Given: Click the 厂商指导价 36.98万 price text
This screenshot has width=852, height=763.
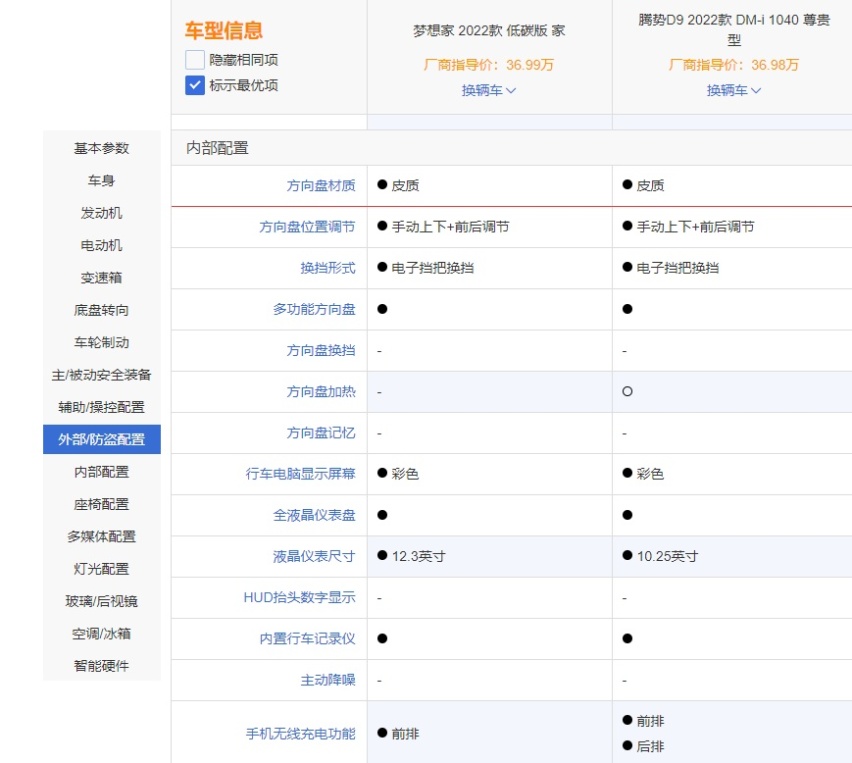Looking at the screenshot, I should click(x=734, y=65).
